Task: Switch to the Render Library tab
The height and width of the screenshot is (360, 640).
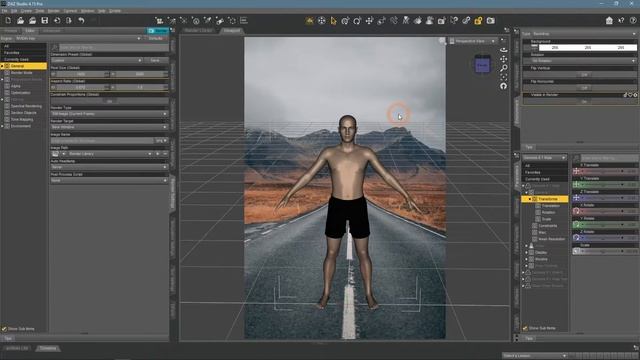Action: tap(198, 31)
